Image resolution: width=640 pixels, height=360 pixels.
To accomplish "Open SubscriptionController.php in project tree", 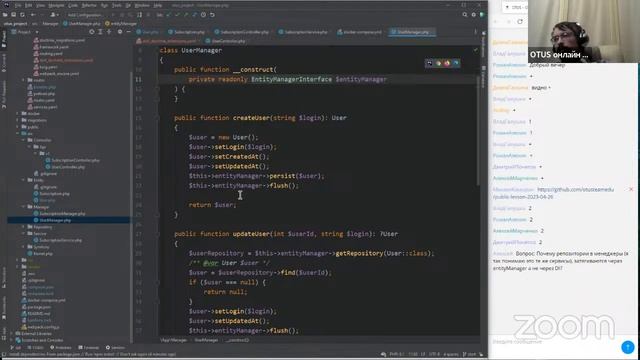I will (72, 160).
